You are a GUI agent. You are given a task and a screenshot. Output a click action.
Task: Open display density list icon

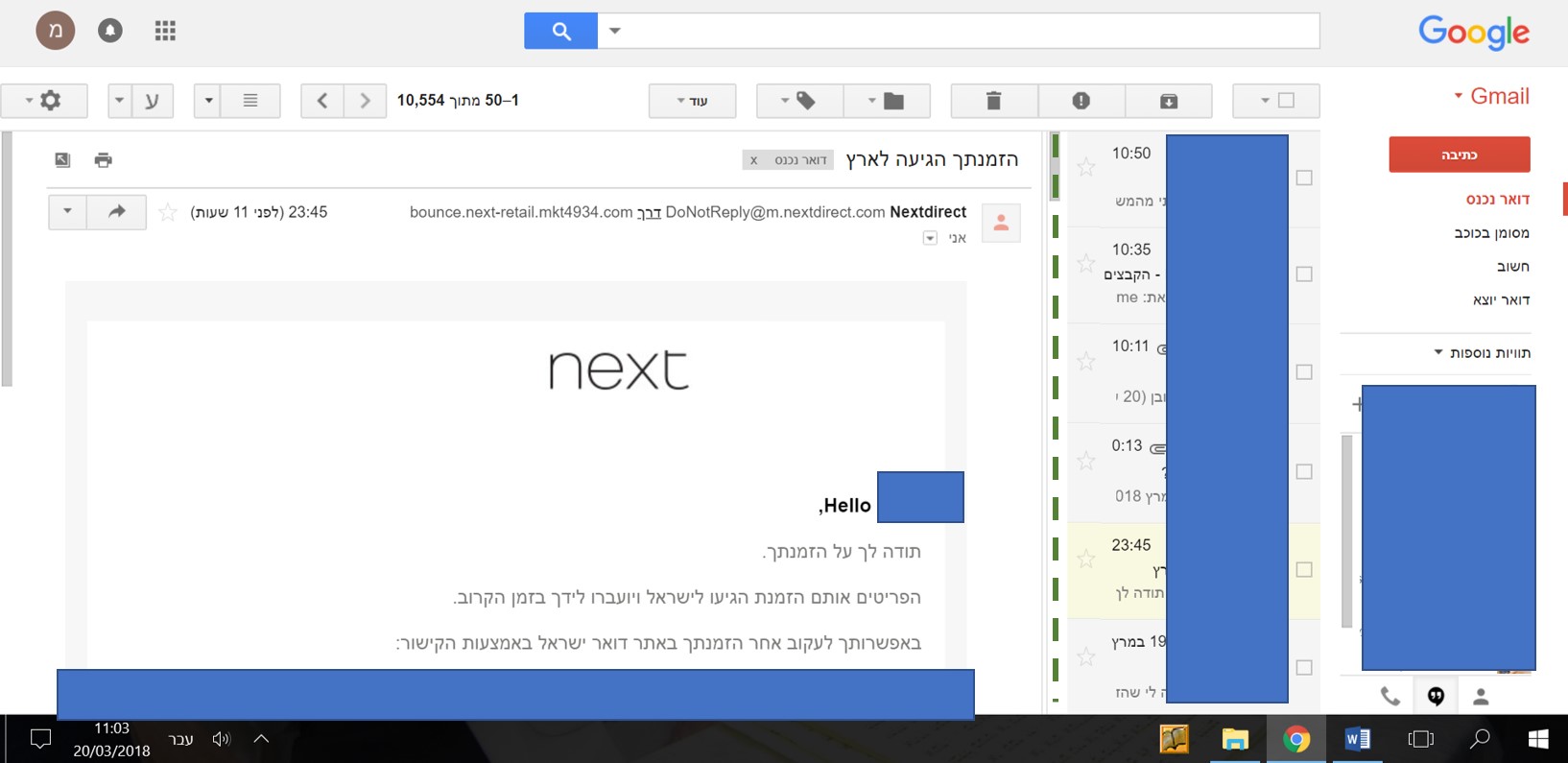click(x=250, y=100)
